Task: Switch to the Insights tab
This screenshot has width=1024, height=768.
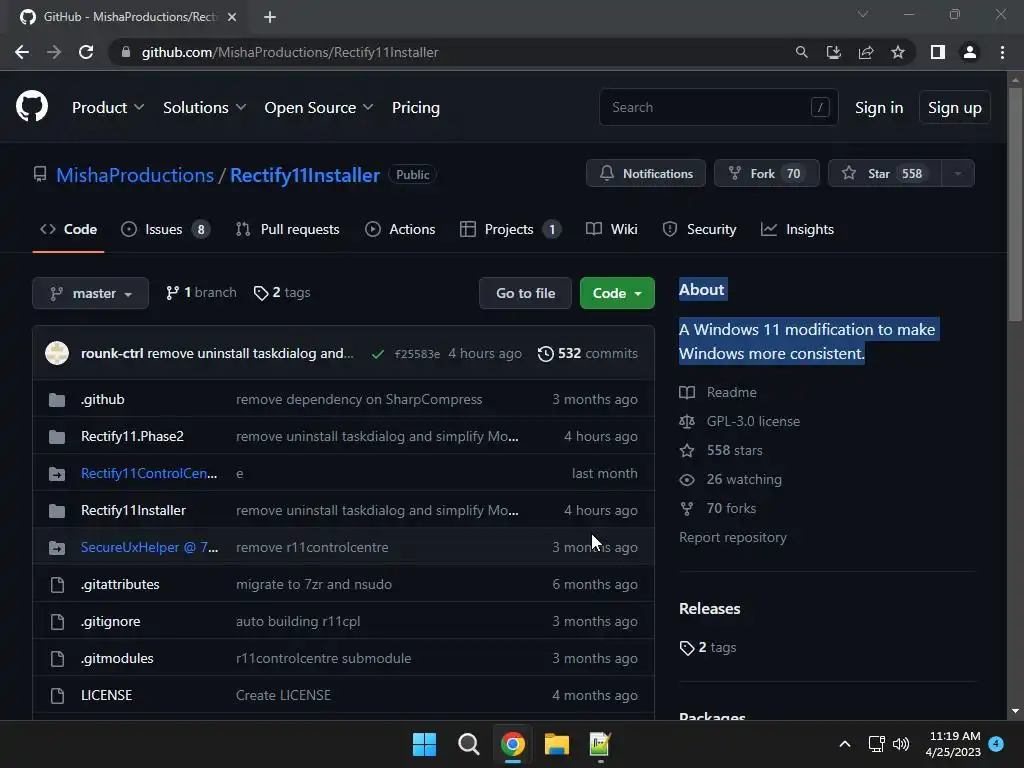Action: [797, 229]
